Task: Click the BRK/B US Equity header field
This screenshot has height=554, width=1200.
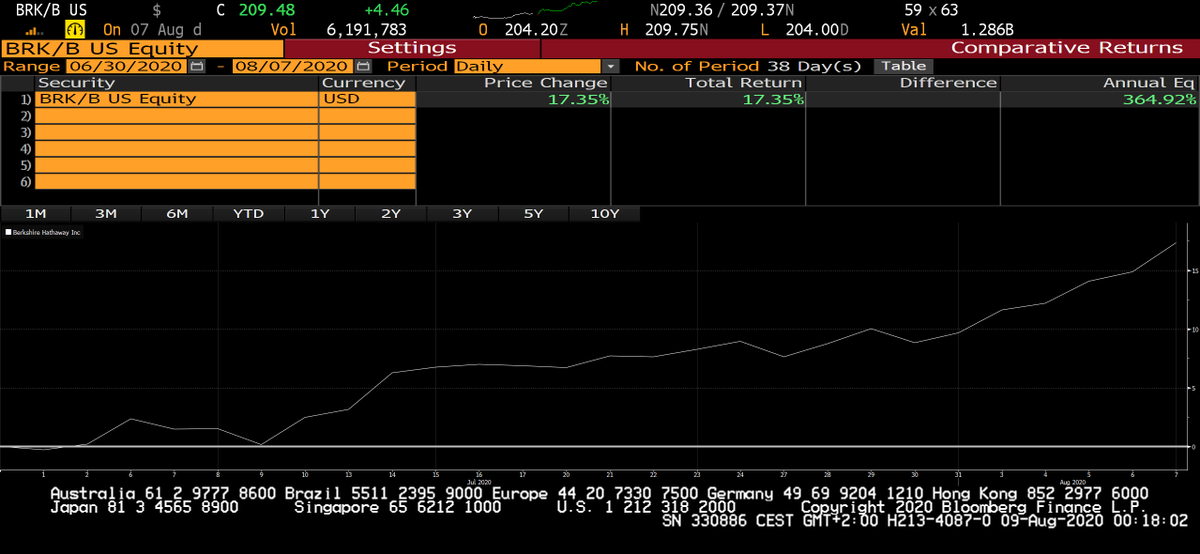Action: [143, 47]
